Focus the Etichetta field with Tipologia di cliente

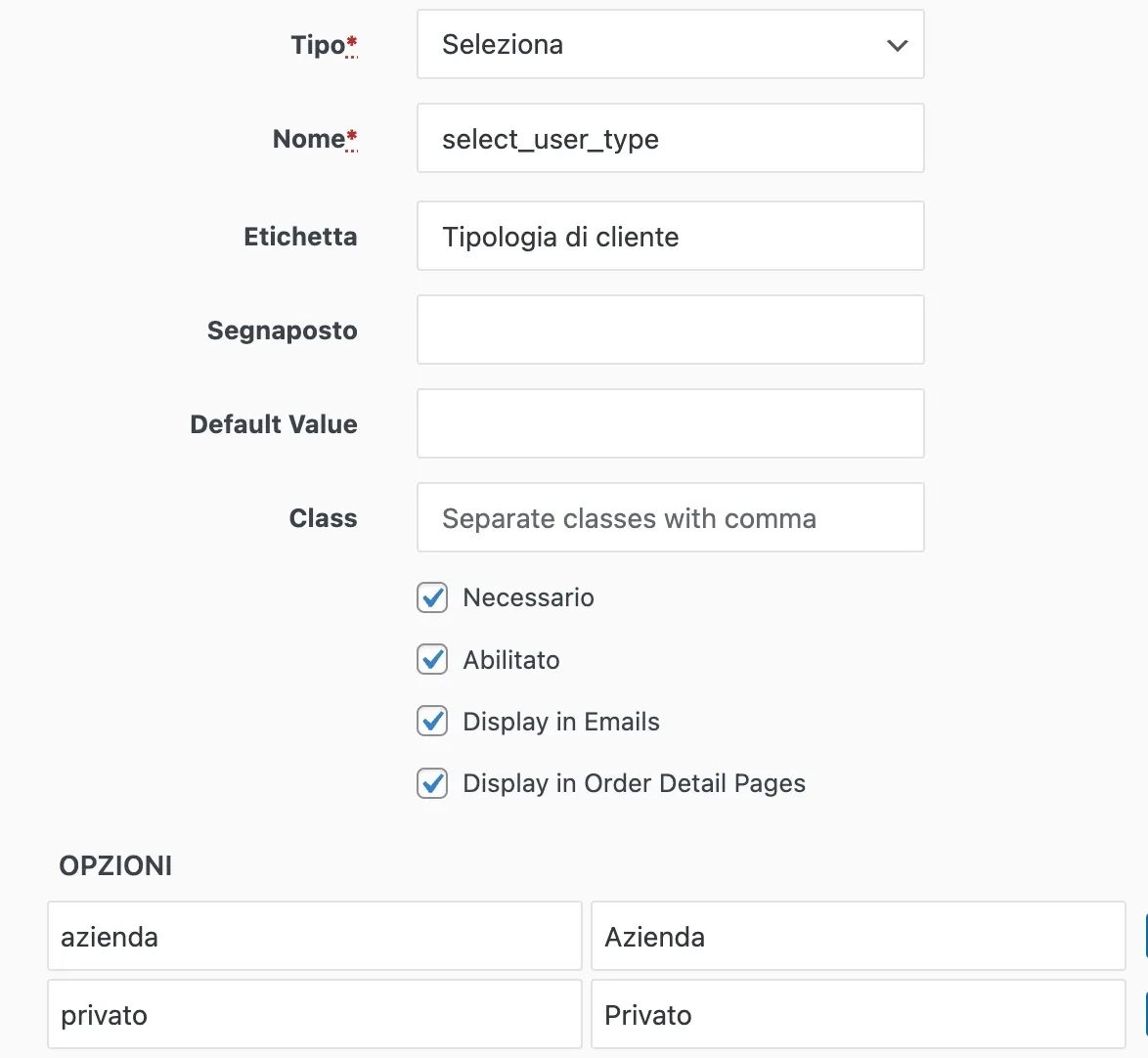[671, 236]
